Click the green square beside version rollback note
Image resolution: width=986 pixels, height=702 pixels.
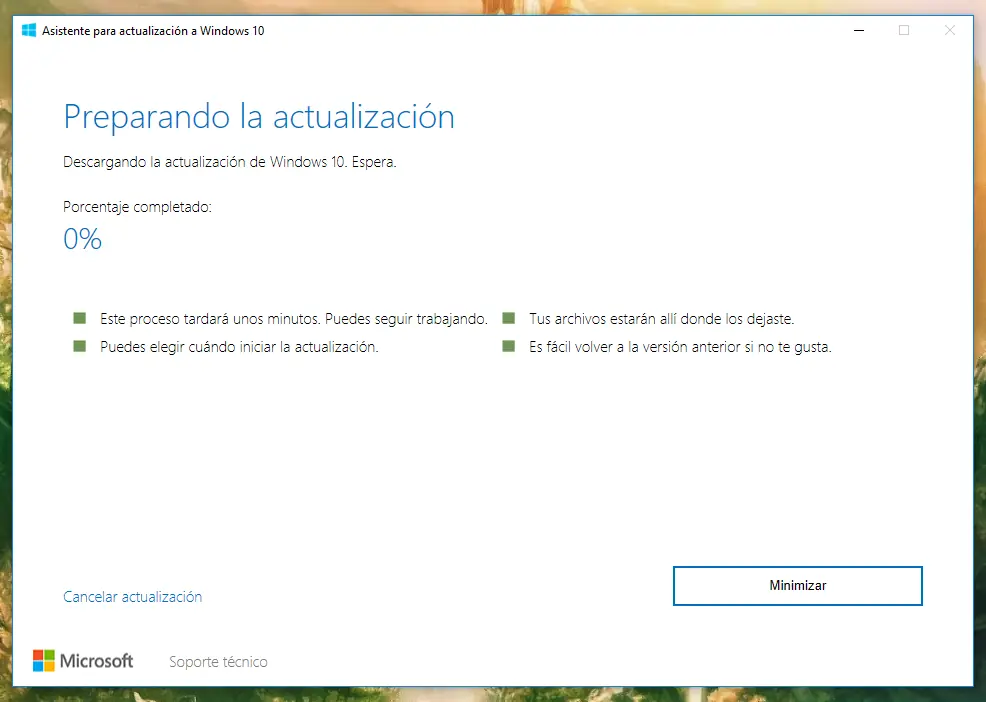click(x=510, y=346)
